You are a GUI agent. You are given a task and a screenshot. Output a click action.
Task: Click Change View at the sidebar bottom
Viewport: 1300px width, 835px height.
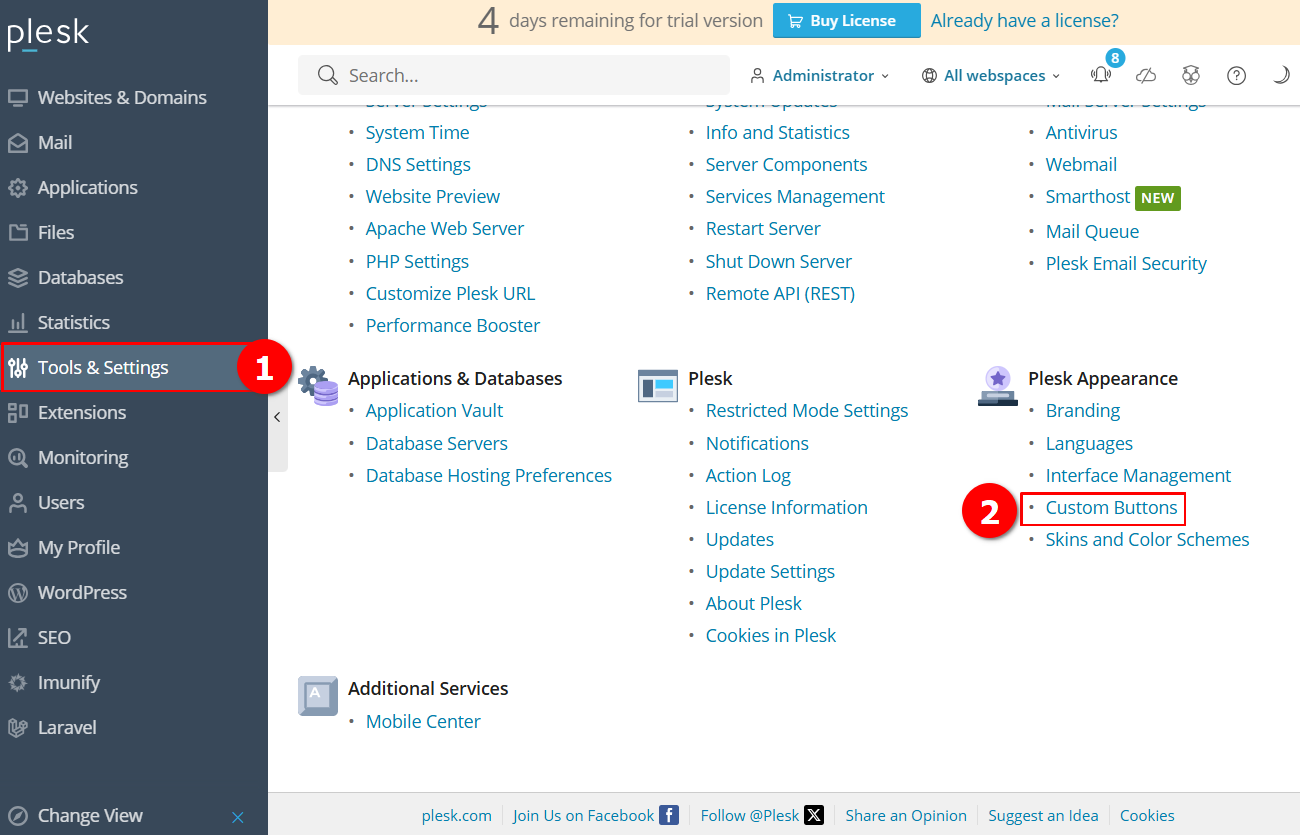[x=90, y=816]
